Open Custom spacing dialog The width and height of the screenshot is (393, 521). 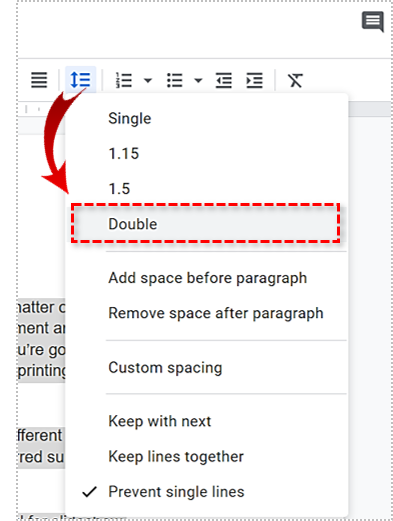pos(207,368)
